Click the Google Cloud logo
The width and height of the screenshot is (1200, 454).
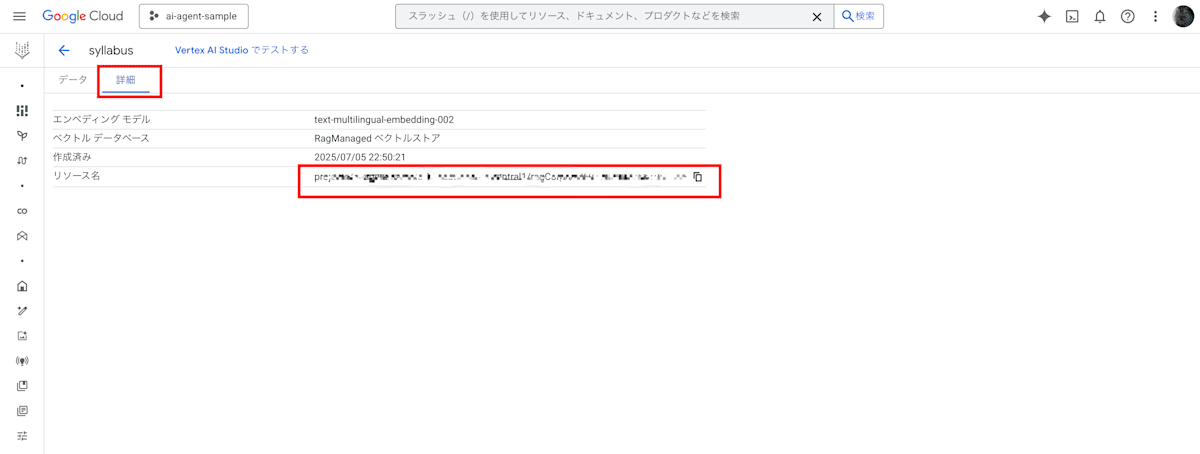click(83, 16)
